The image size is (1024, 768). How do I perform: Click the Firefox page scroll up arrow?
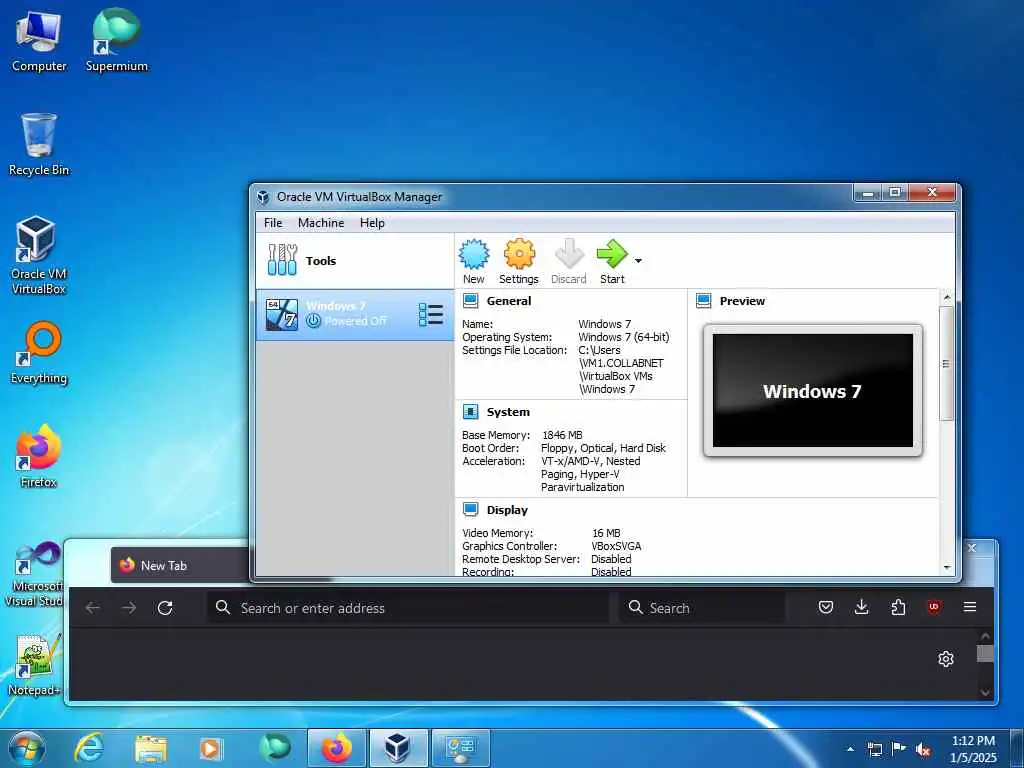coord(985,636)
